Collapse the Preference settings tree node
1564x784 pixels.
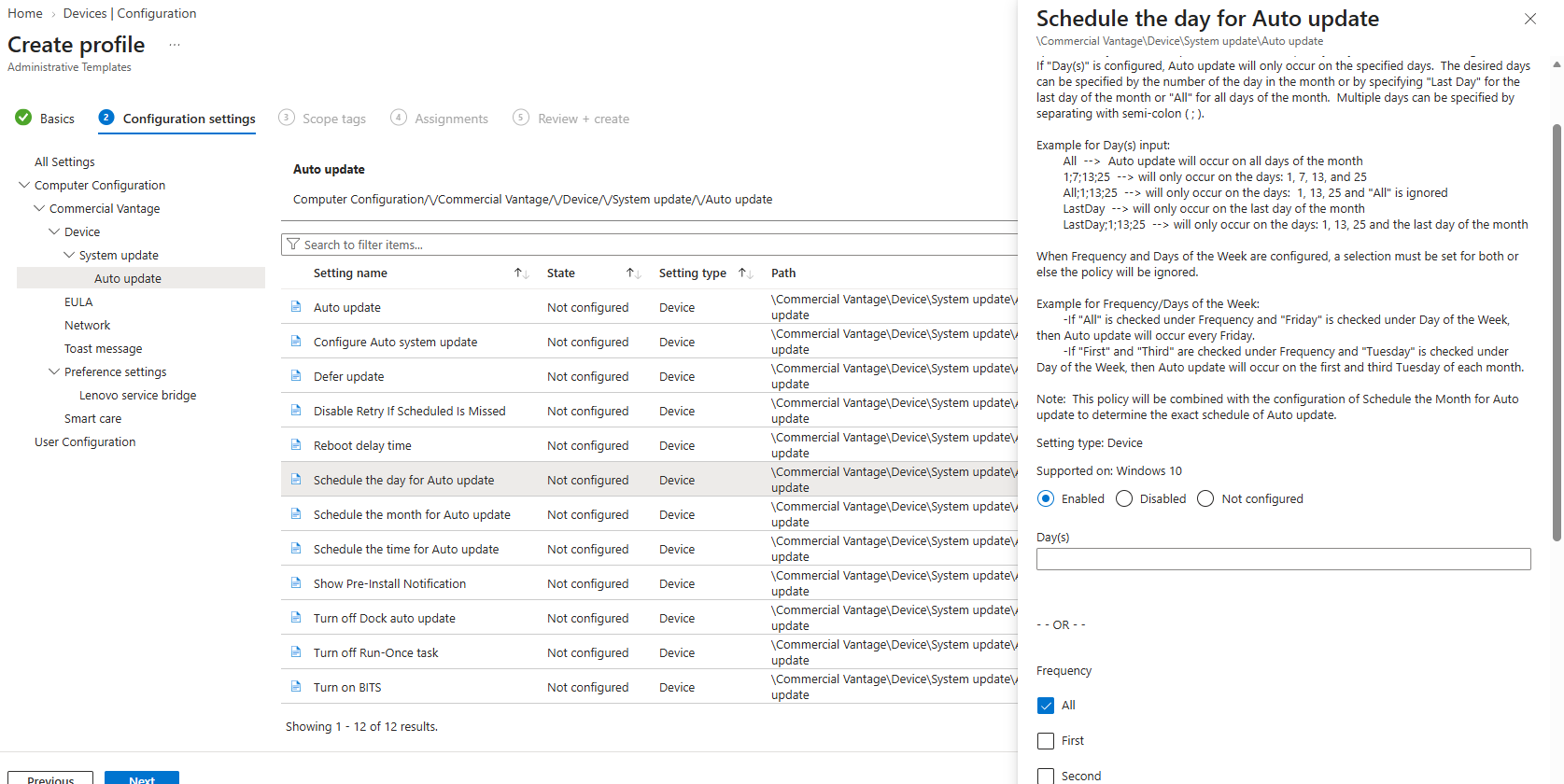(54, 371)
